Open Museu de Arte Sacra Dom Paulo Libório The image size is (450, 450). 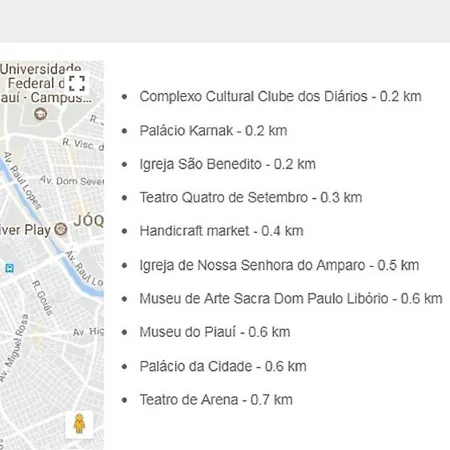(291, 298)
